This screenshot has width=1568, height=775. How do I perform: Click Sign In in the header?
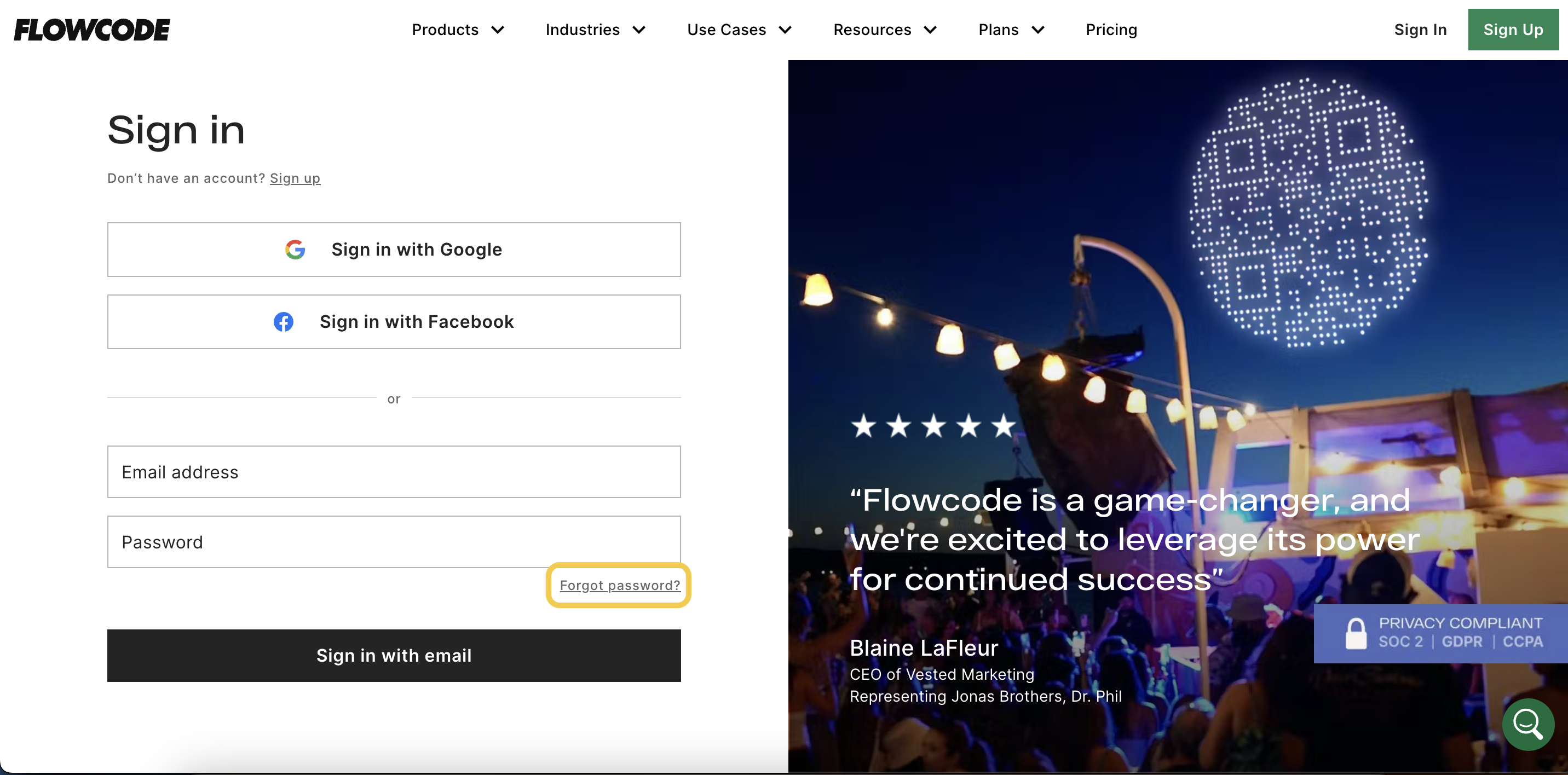[1420, 30]
